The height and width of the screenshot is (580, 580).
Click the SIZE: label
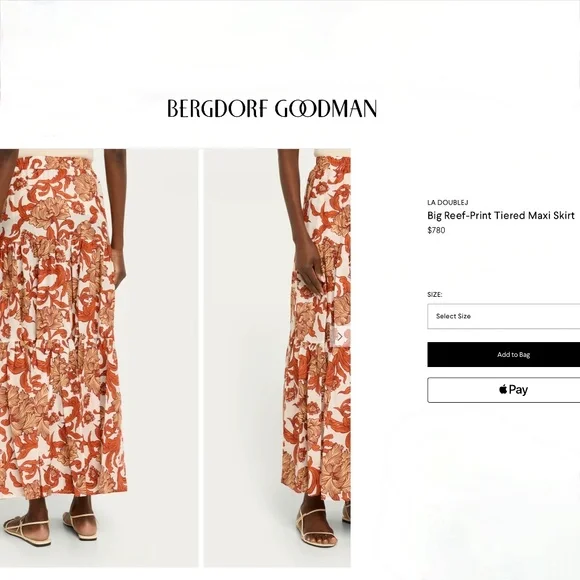435,294
